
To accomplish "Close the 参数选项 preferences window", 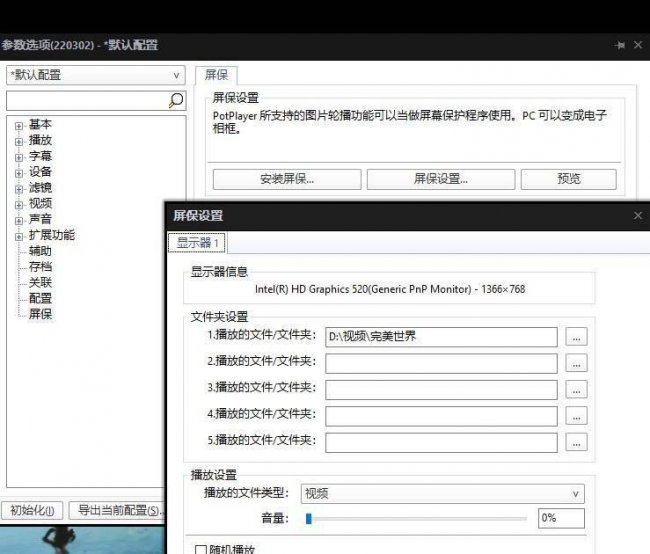I will click(638, 45).
